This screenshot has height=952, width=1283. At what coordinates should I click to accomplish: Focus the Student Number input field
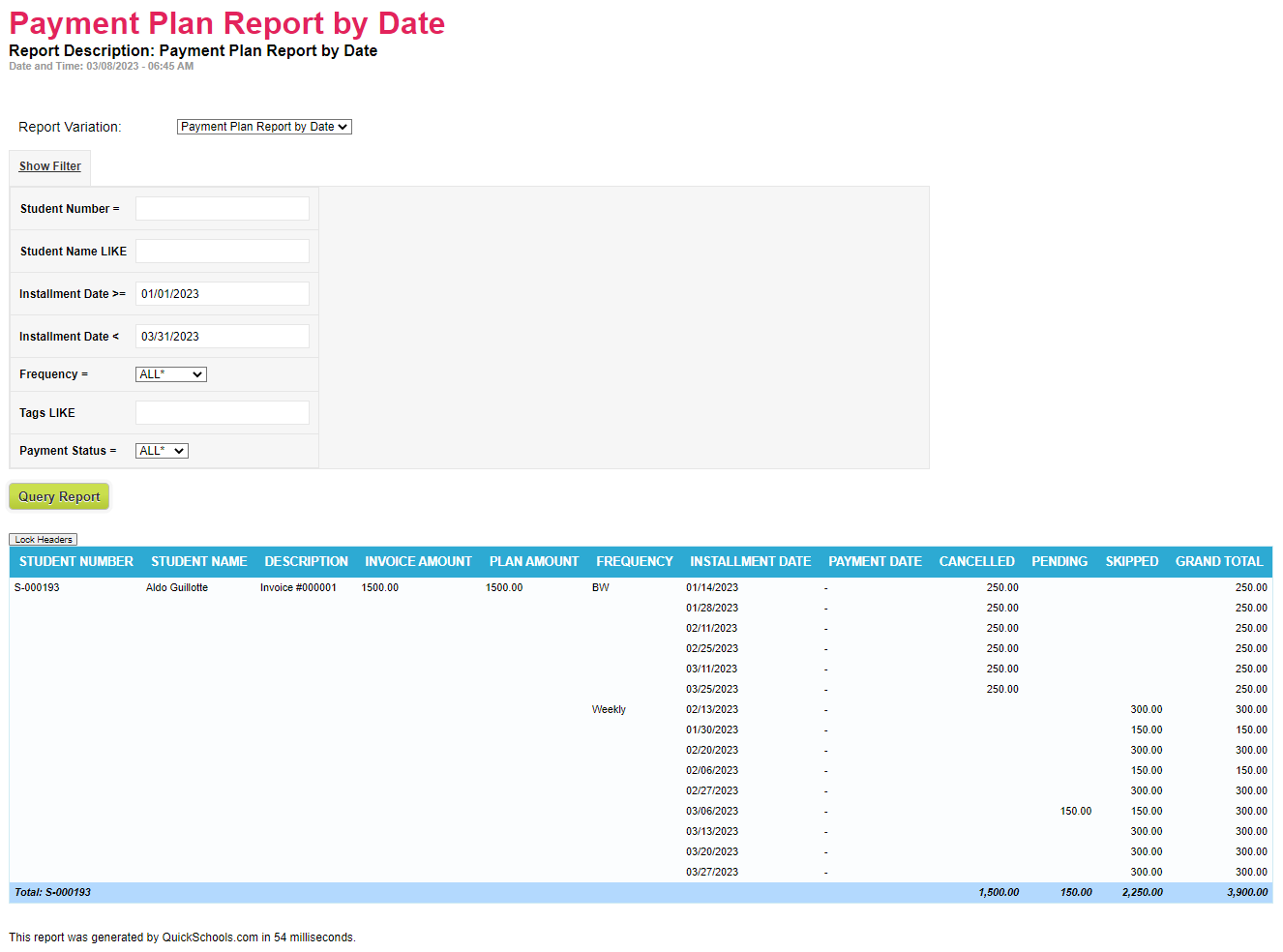(222, 209)
